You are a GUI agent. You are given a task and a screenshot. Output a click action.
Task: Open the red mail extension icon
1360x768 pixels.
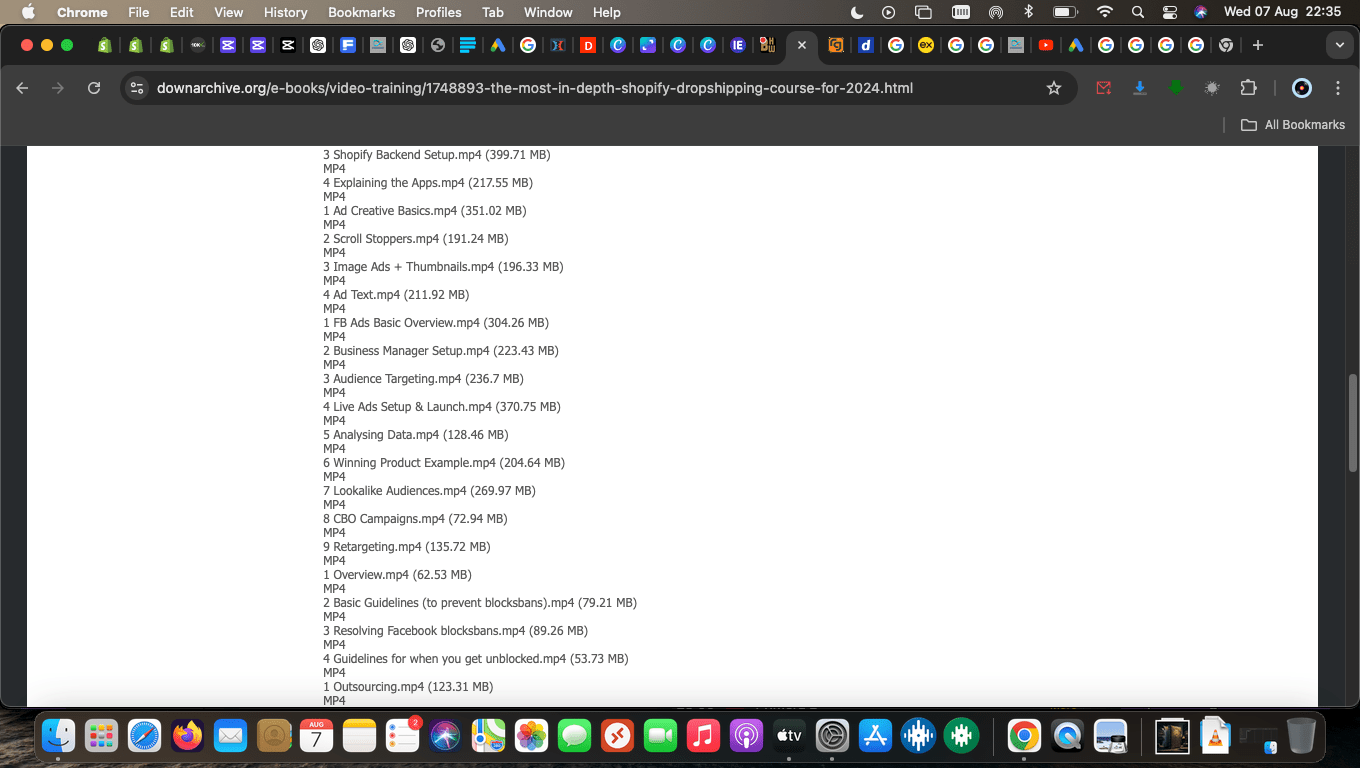tap(1104, 88)
